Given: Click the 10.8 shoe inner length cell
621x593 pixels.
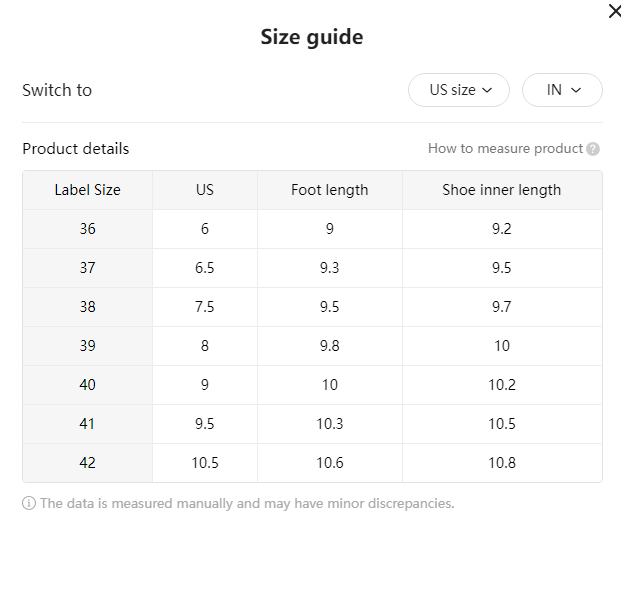Looking at the screenshot, I should click(x=502, y=463).
